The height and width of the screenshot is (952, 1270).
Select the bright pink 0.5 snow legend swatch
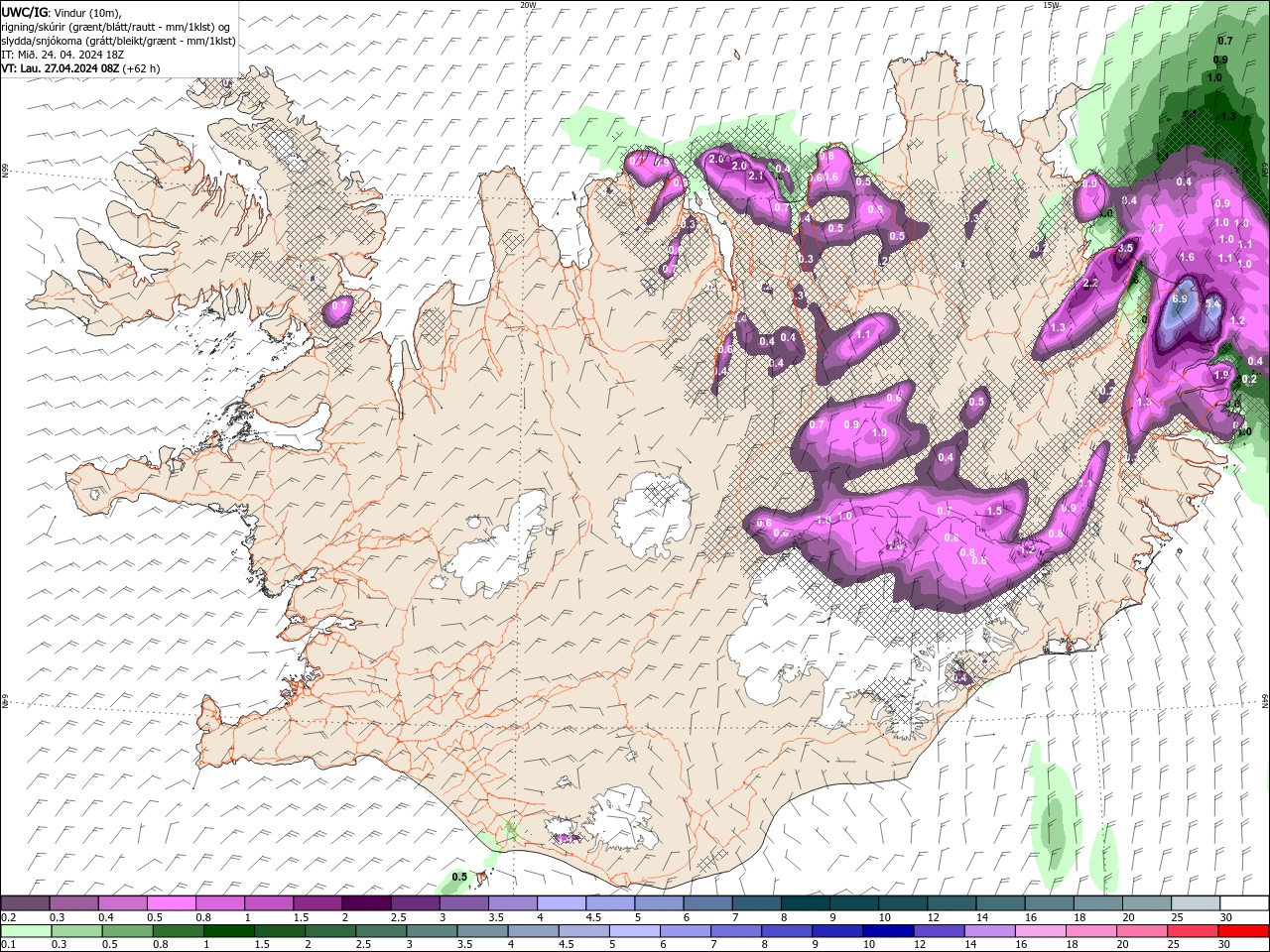tap(171, 903)
